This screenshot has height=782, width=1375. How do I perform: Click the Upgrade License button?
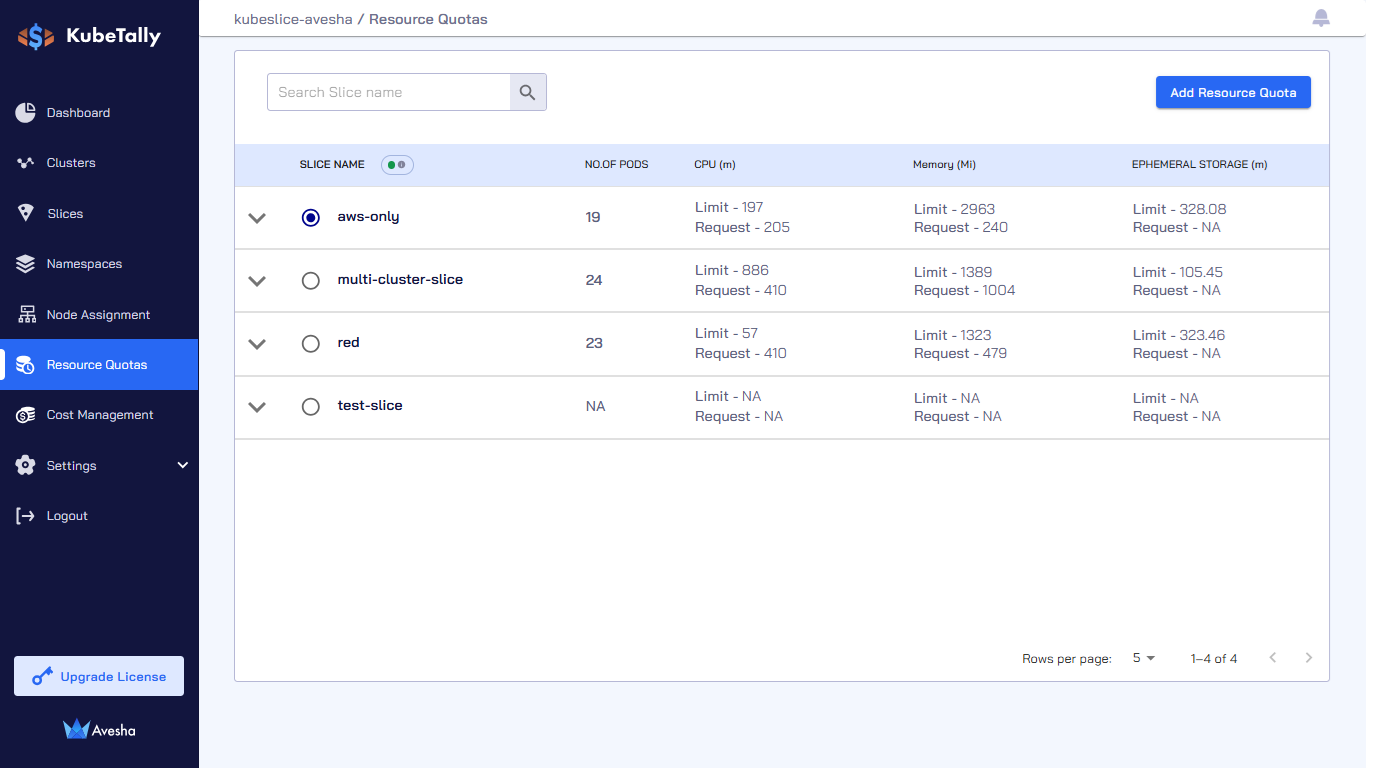[x=99, y=676]
